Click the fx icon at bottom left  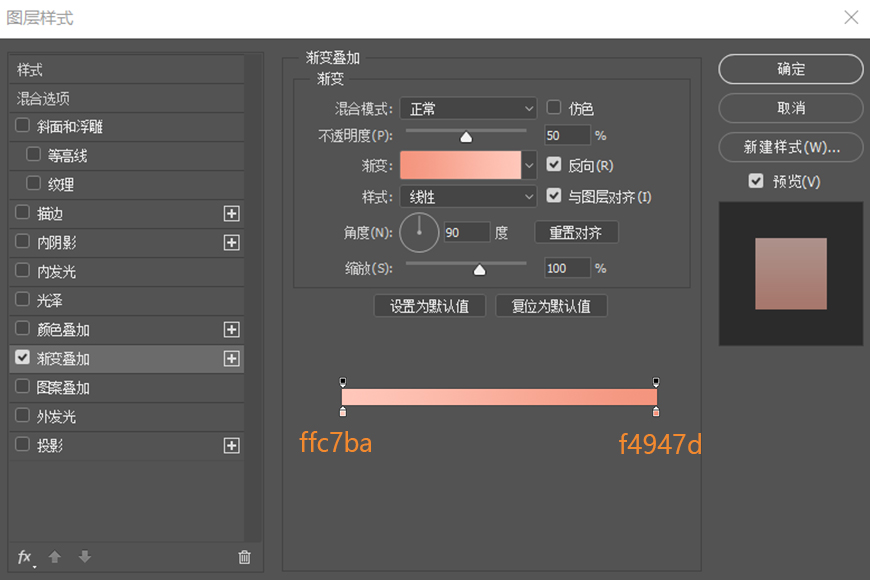coord(25,557)
